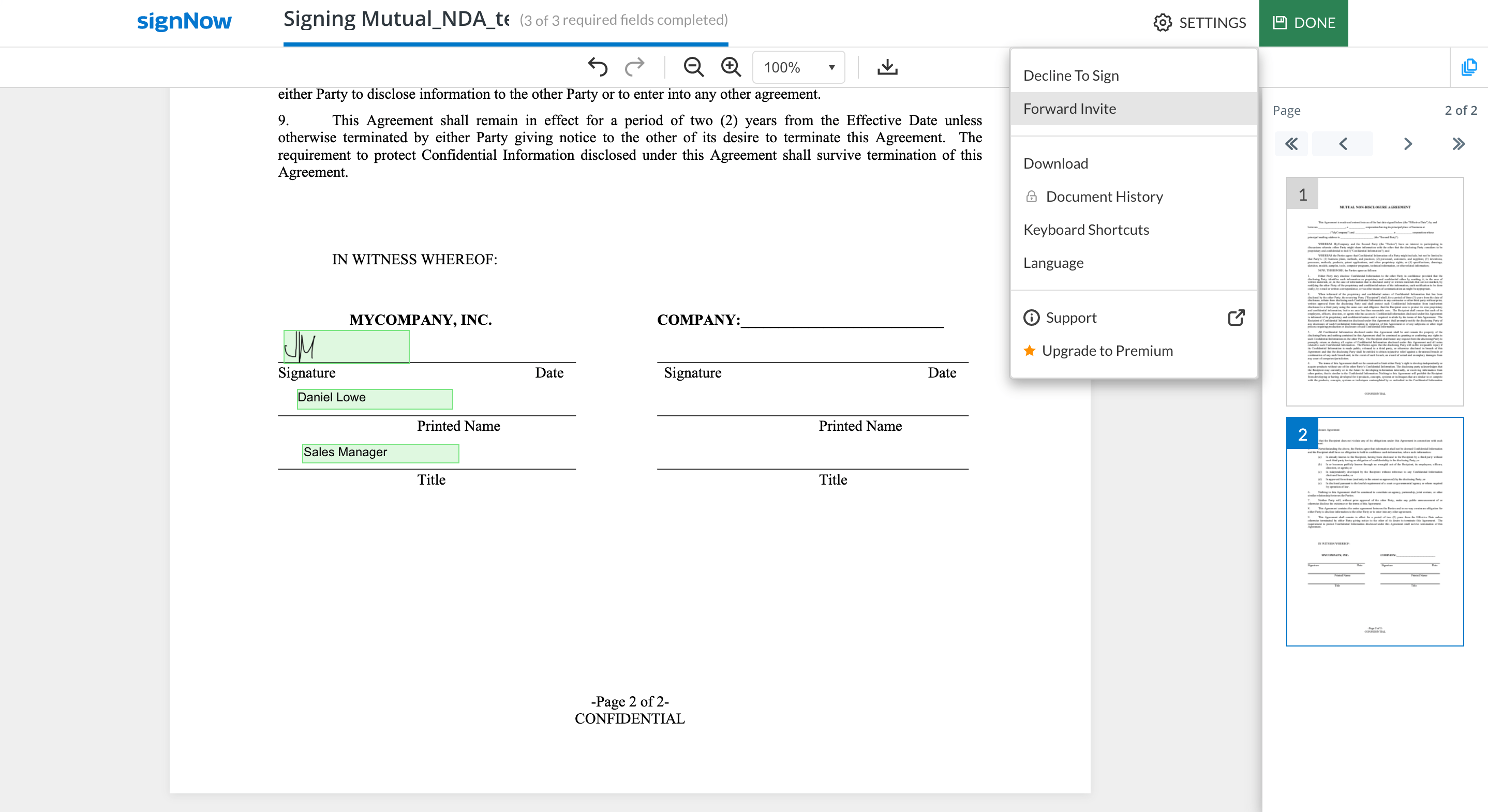Image resolution: width=1488 pixels, height=812 pixels.
Task: Undo the last action
Action: pyautogui.click(x=599, y=66)
